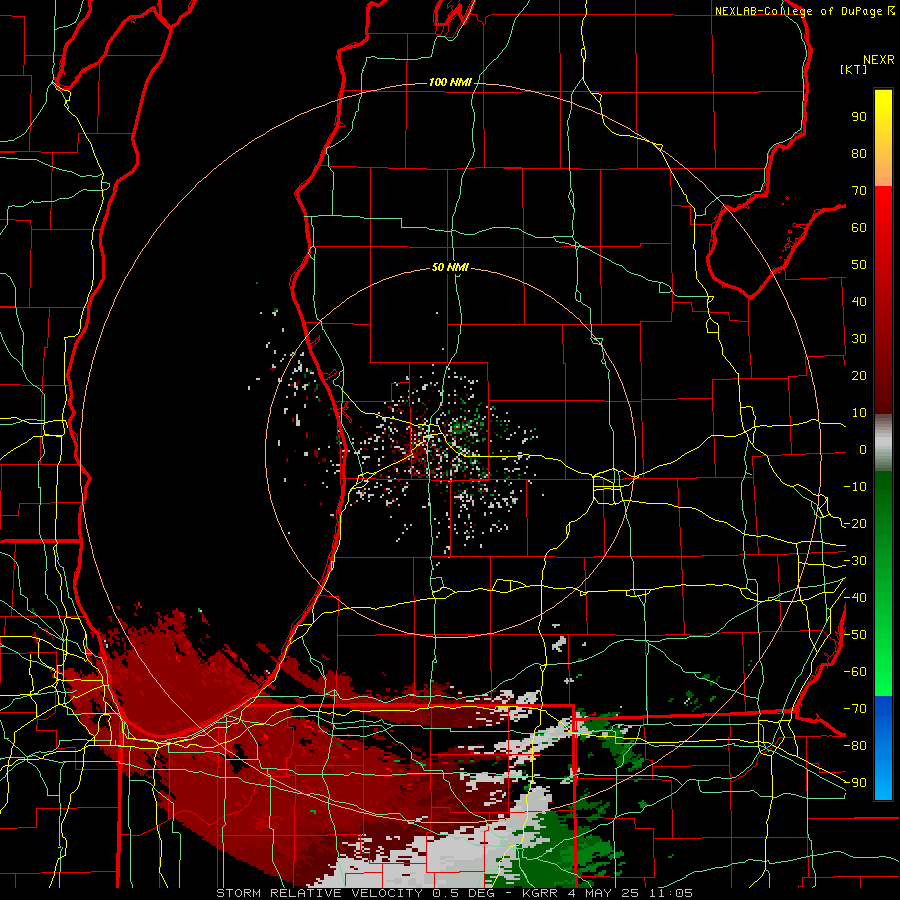Click the [KT] units label
The height and width of the screenshot is (900, 900).
(x=854, y=69)
